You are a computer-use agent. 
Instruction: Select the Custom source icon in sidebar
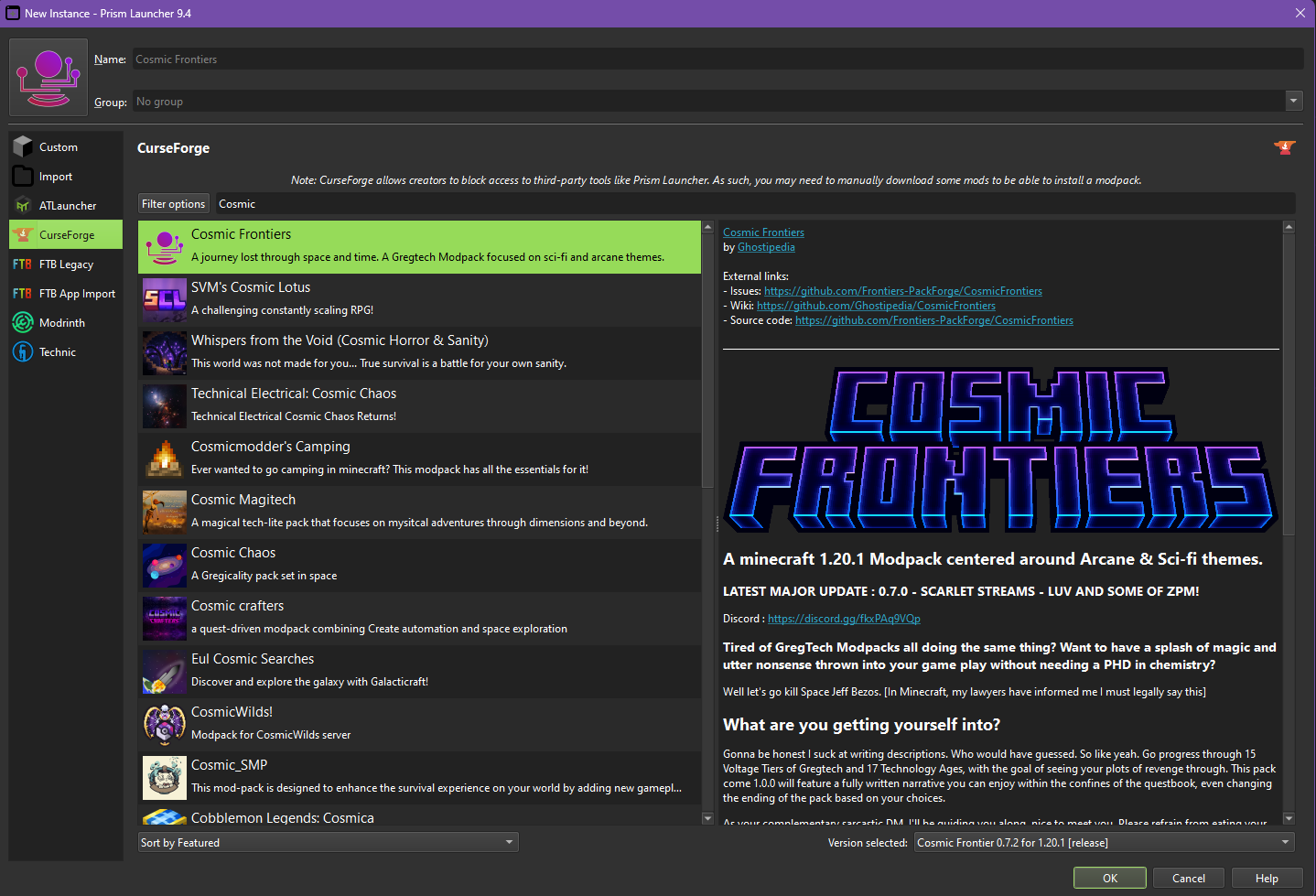pos(23,147)
